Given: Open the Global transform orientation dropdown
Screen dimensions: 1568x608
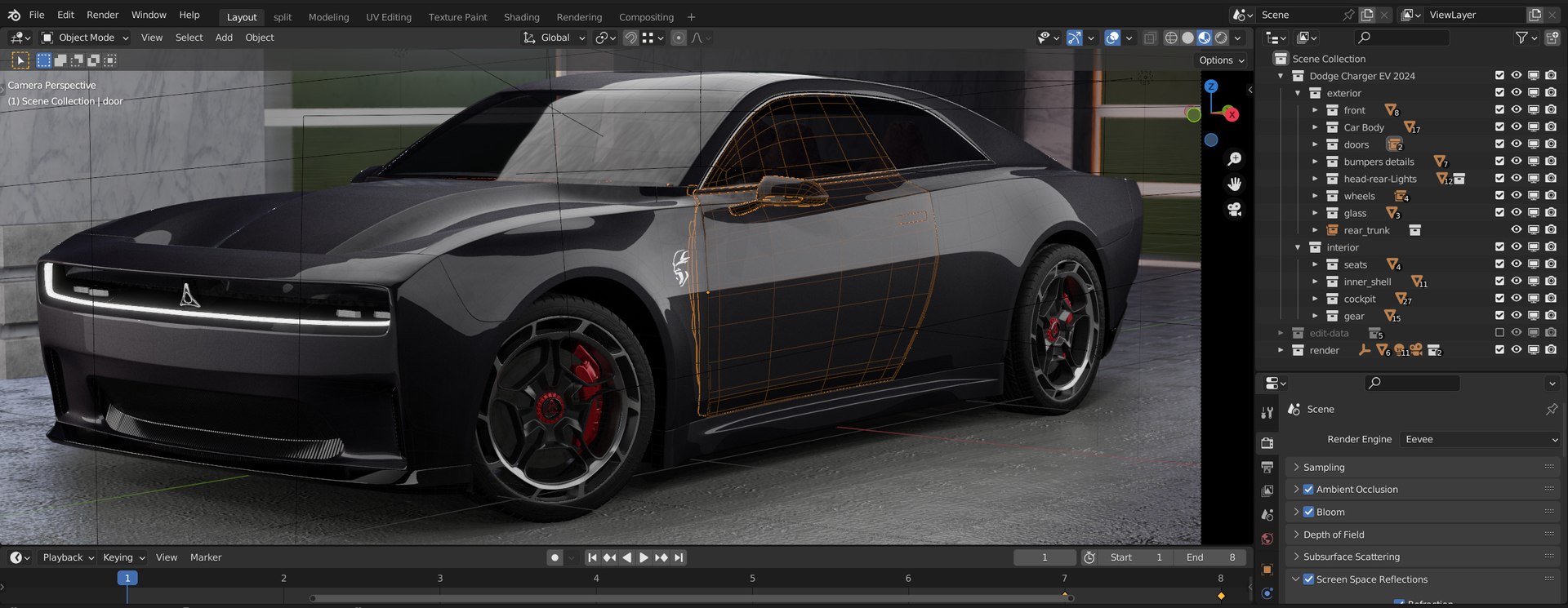Looking at the screenshot, I should (x=555, y=38).
